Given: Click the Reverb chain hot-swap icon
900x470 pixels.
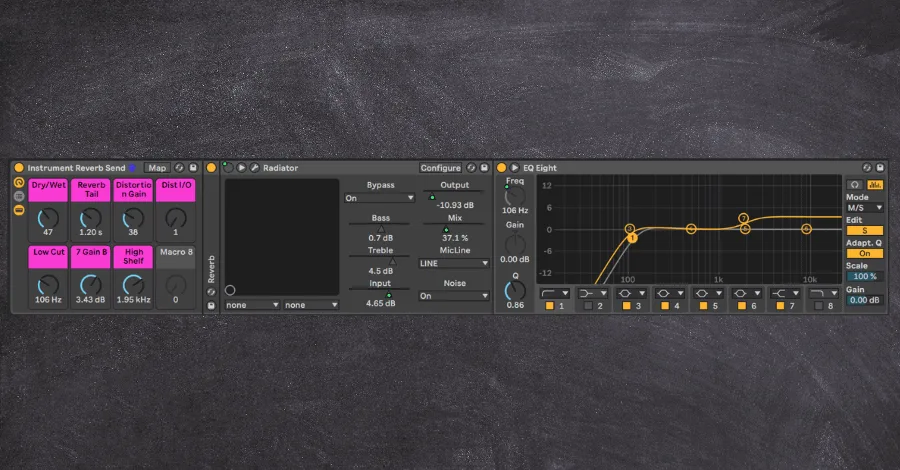Looking at the screenshot, I should [x=211, y=292].
